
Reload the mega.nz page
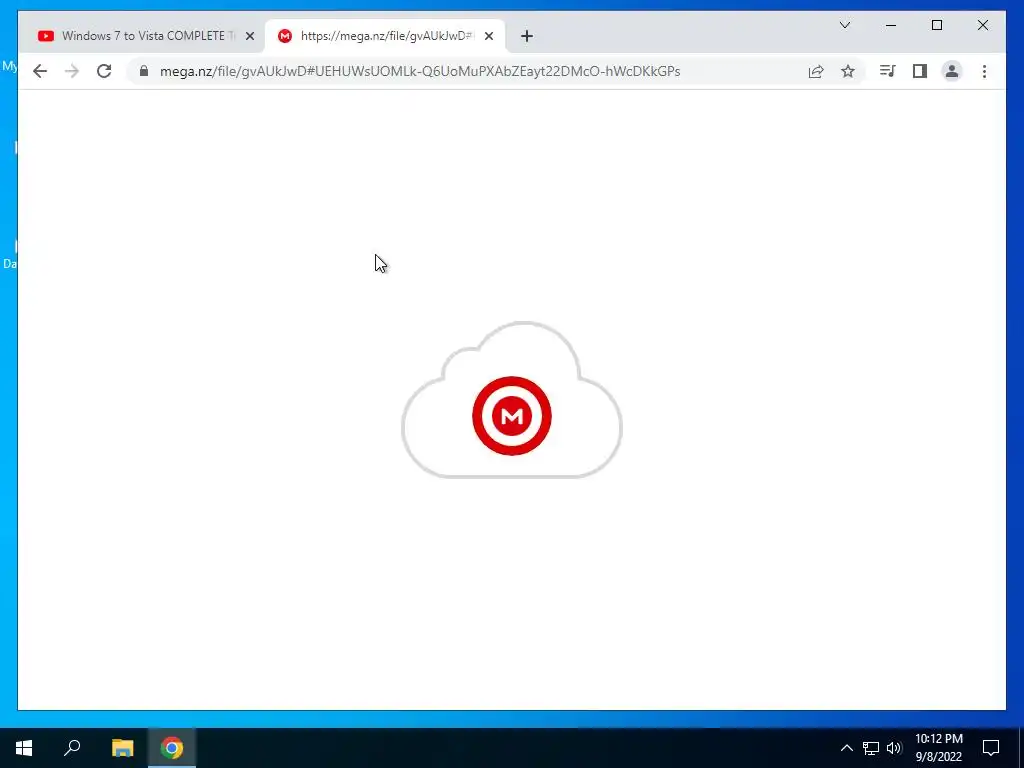pos(104,71)
